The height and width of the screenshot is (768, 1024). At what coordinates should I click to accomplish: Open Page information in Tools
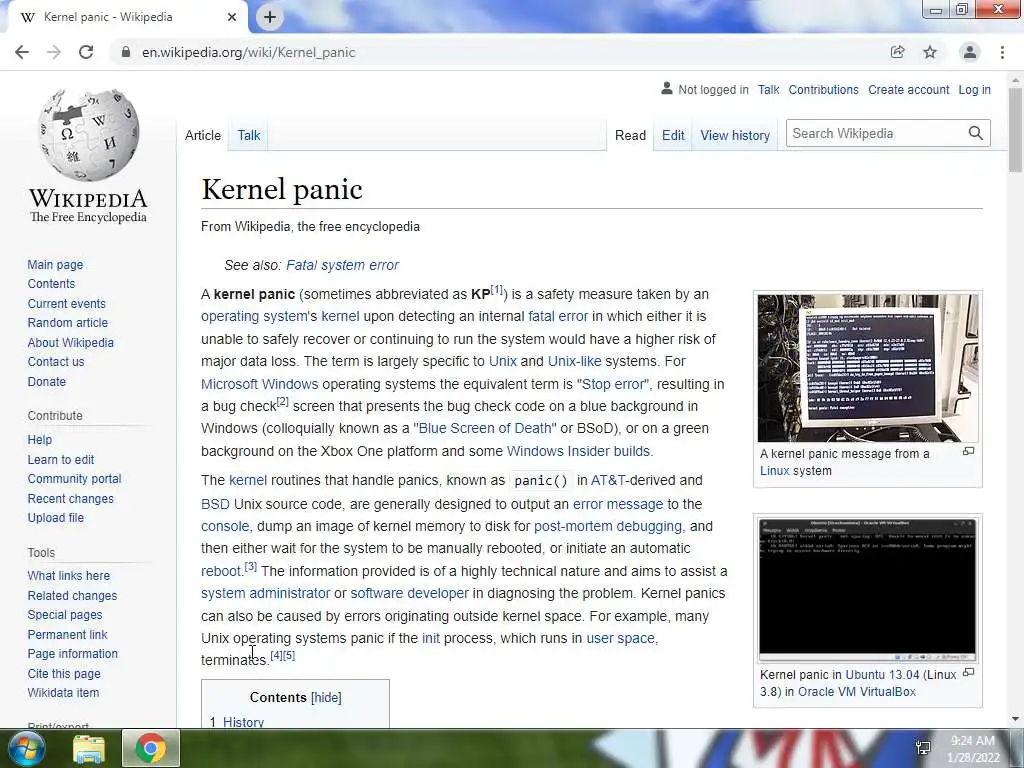click(72, 654)
